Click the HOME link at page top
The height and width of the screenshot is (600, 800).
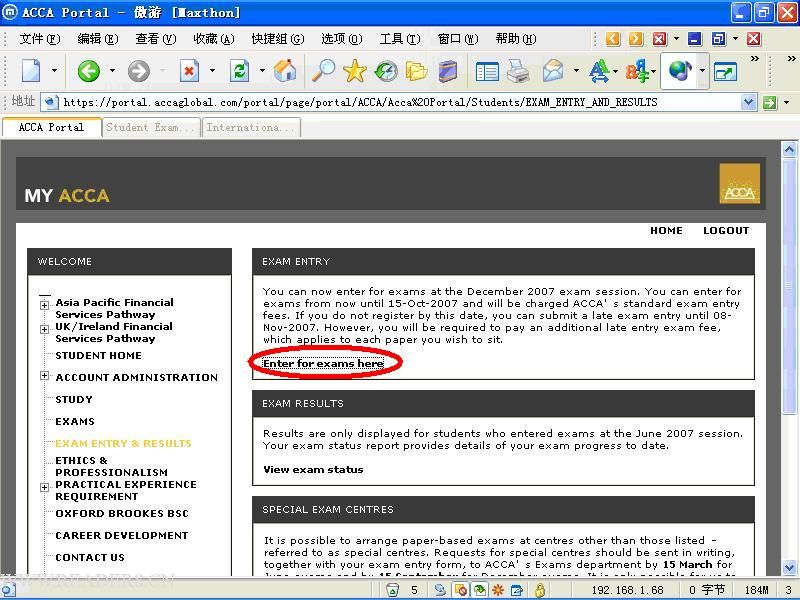[666, 231]
